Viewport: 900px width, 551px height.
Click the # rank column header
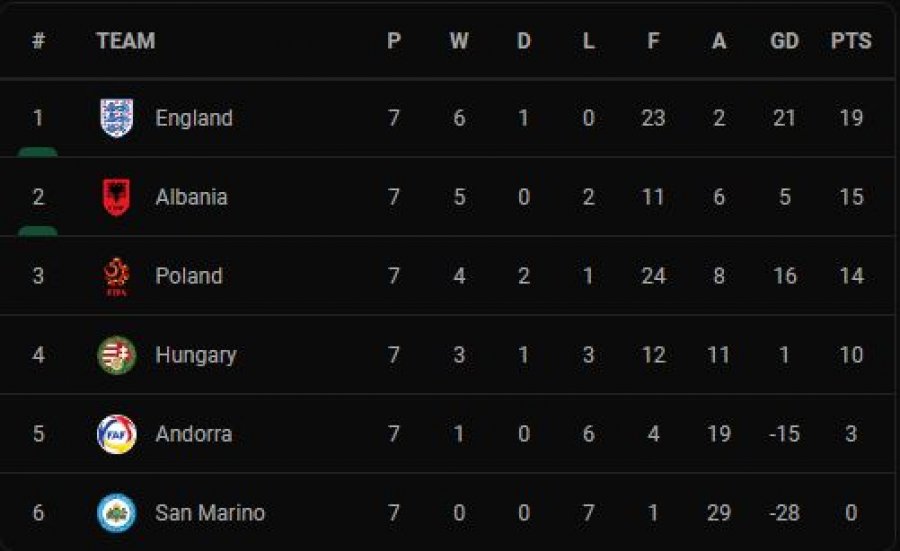[38, 41]
